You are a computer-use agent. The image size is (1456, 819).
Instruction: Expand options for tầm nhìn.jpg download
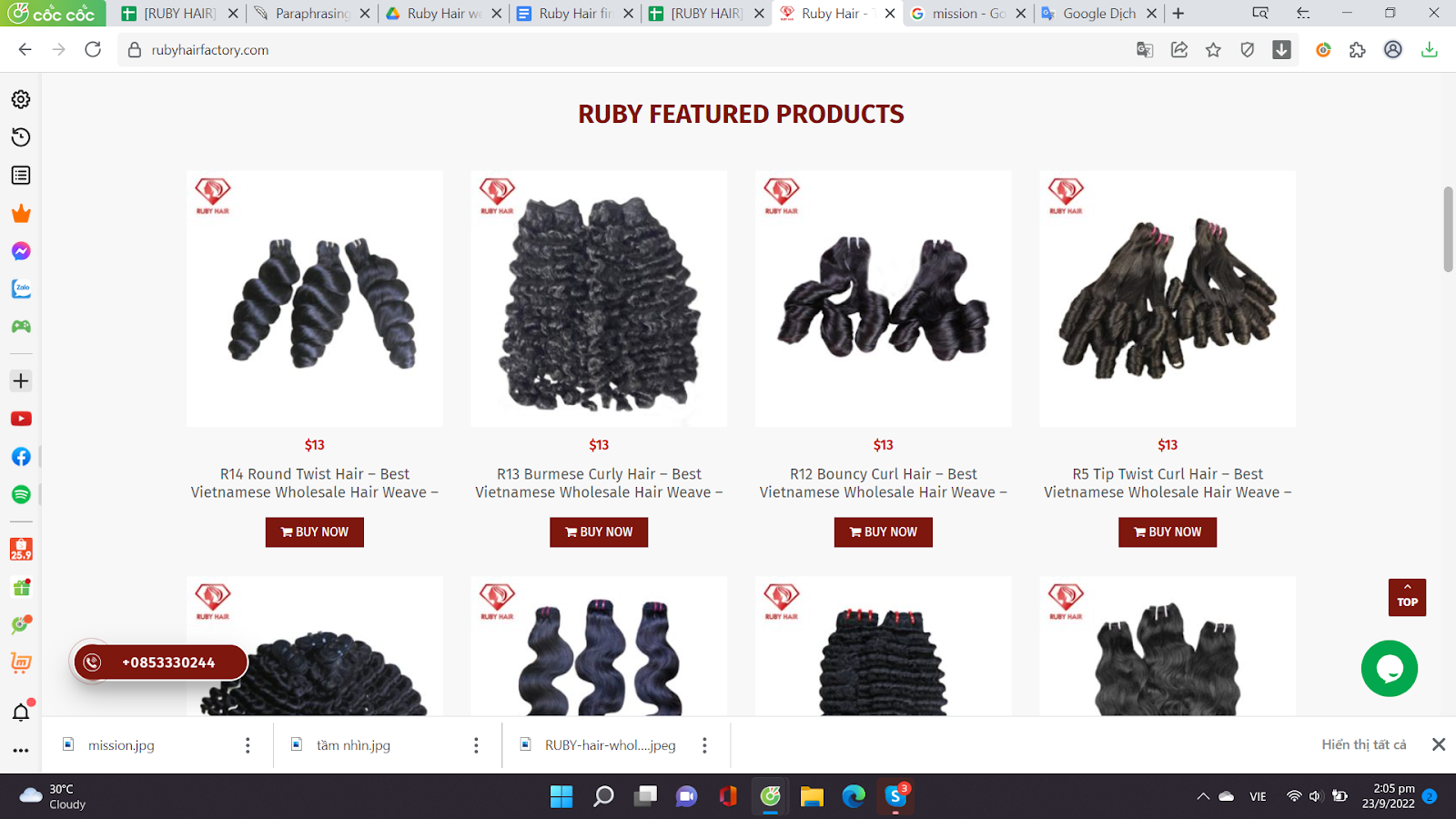click(x=476, y=745)
